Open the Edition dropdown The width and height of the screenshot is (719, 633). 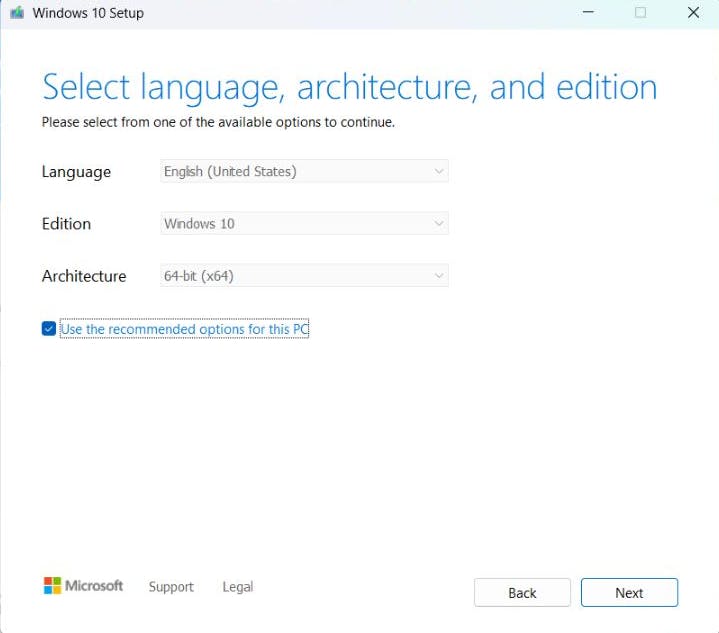pyautogui.click(x=304, y=223)
